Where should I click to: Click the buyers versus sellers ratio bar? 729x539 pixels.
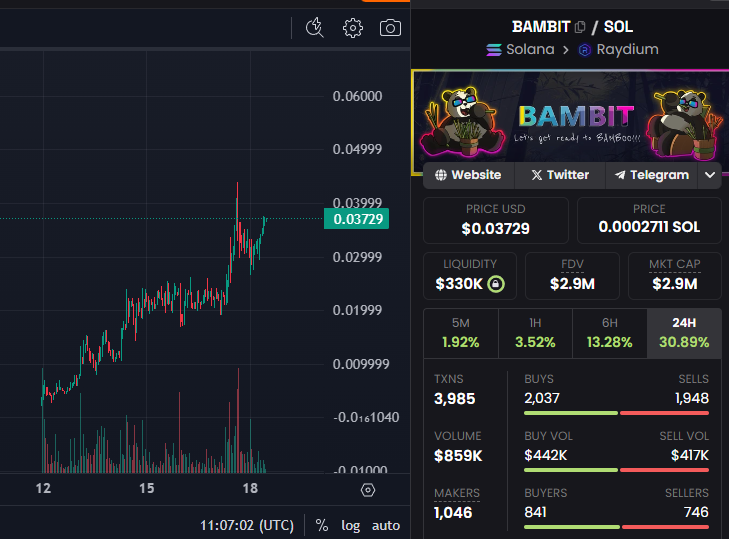point(616,527)
